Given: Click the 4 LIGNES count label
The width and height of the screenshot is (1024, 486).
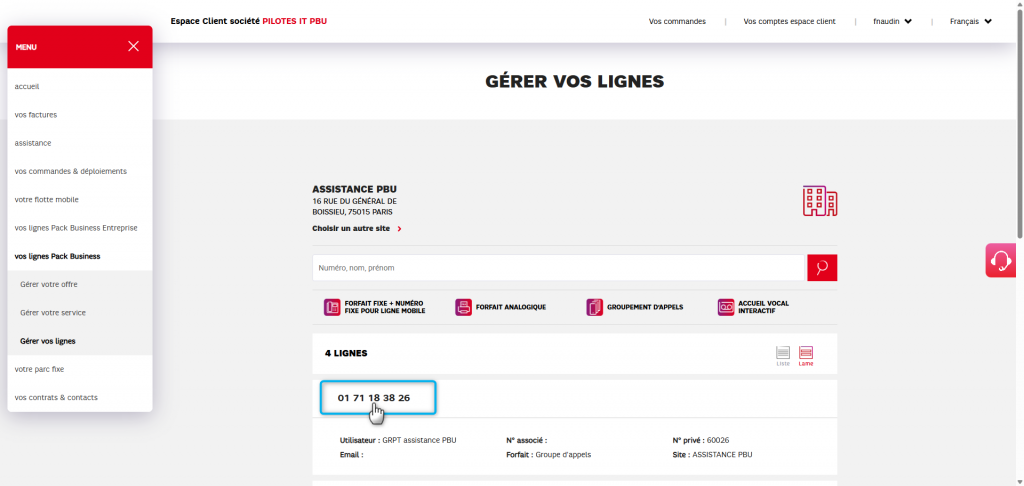Looking at the screenshot, I should [346, 353].
